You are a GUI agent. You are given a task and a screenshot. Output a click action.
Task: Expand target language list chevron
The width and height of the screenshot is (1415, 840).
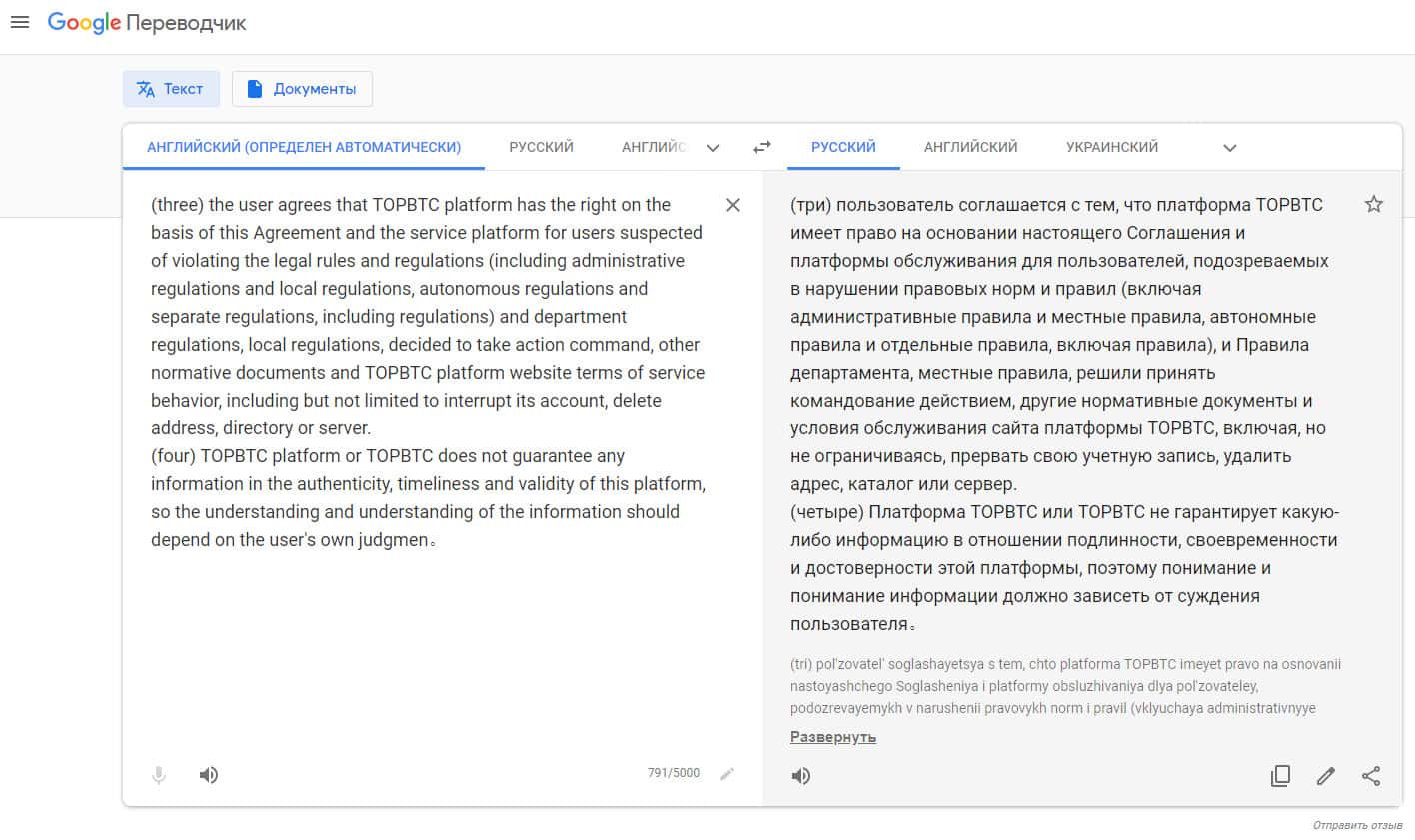(x=1230, y=148)
